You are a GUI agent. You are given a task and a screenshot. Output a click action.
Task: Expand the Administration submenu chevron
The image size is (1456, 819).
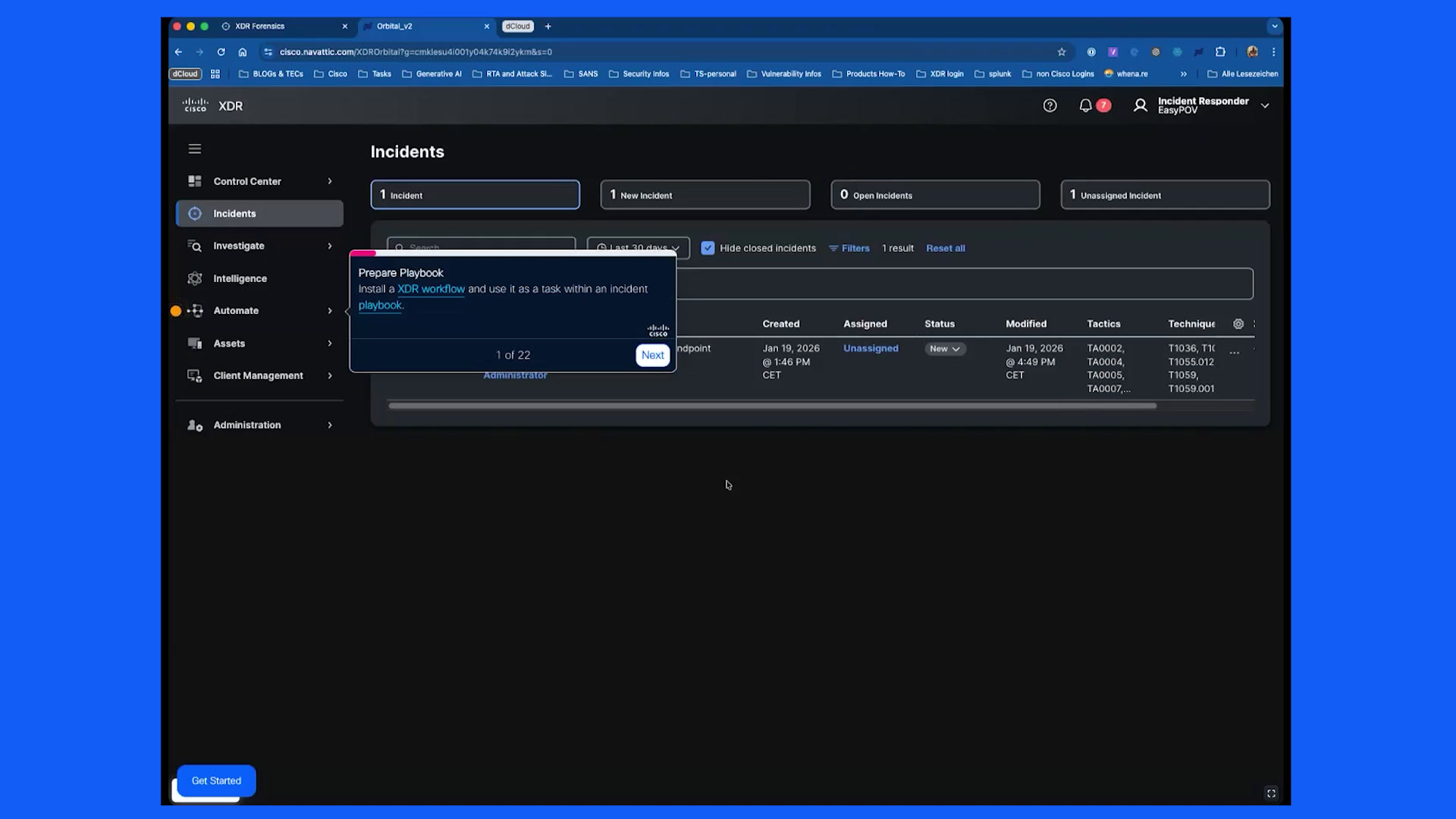pyautogui.click(x=330, y=425)
